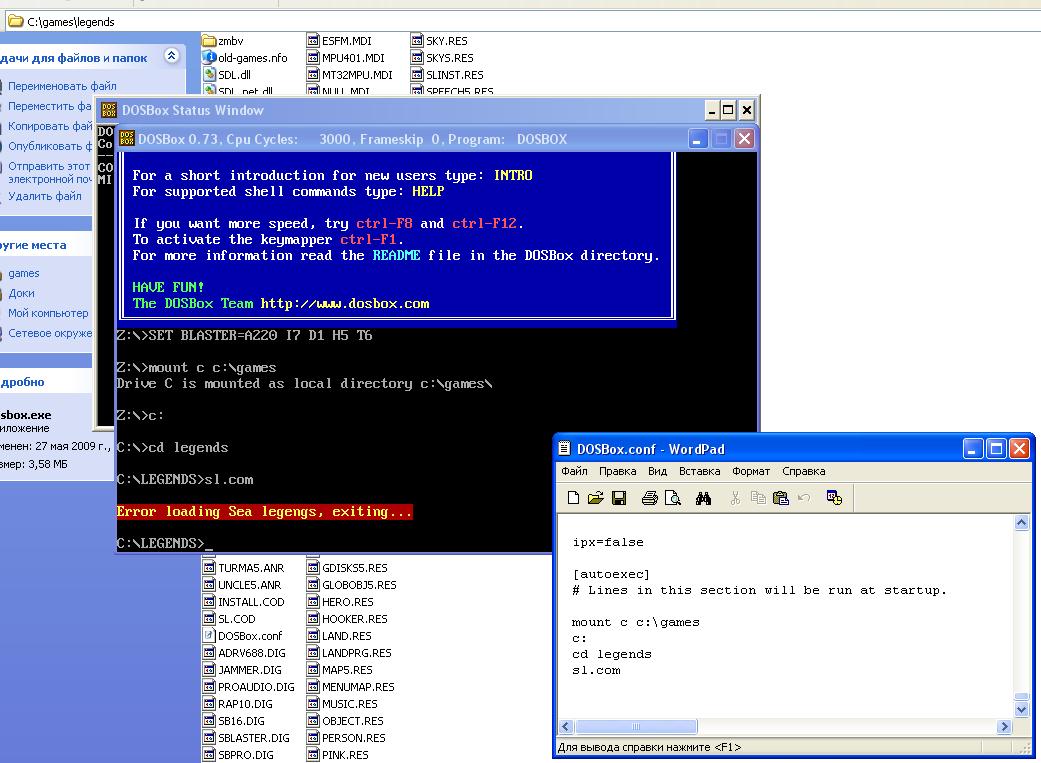Viewport: 1041px width, 763px height.
Task: Select the INSTALL.COD file in the list
Action: pyautogui.click(x=251, y=602)
